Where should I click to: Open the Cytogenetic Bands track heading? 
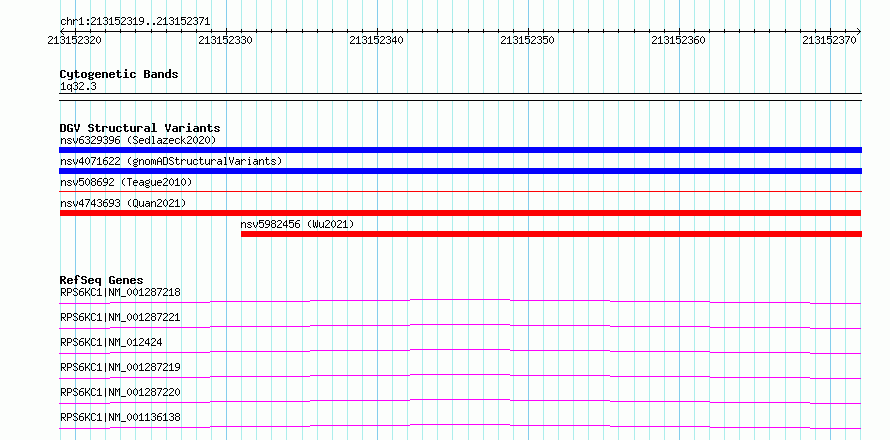coord(119,74)
